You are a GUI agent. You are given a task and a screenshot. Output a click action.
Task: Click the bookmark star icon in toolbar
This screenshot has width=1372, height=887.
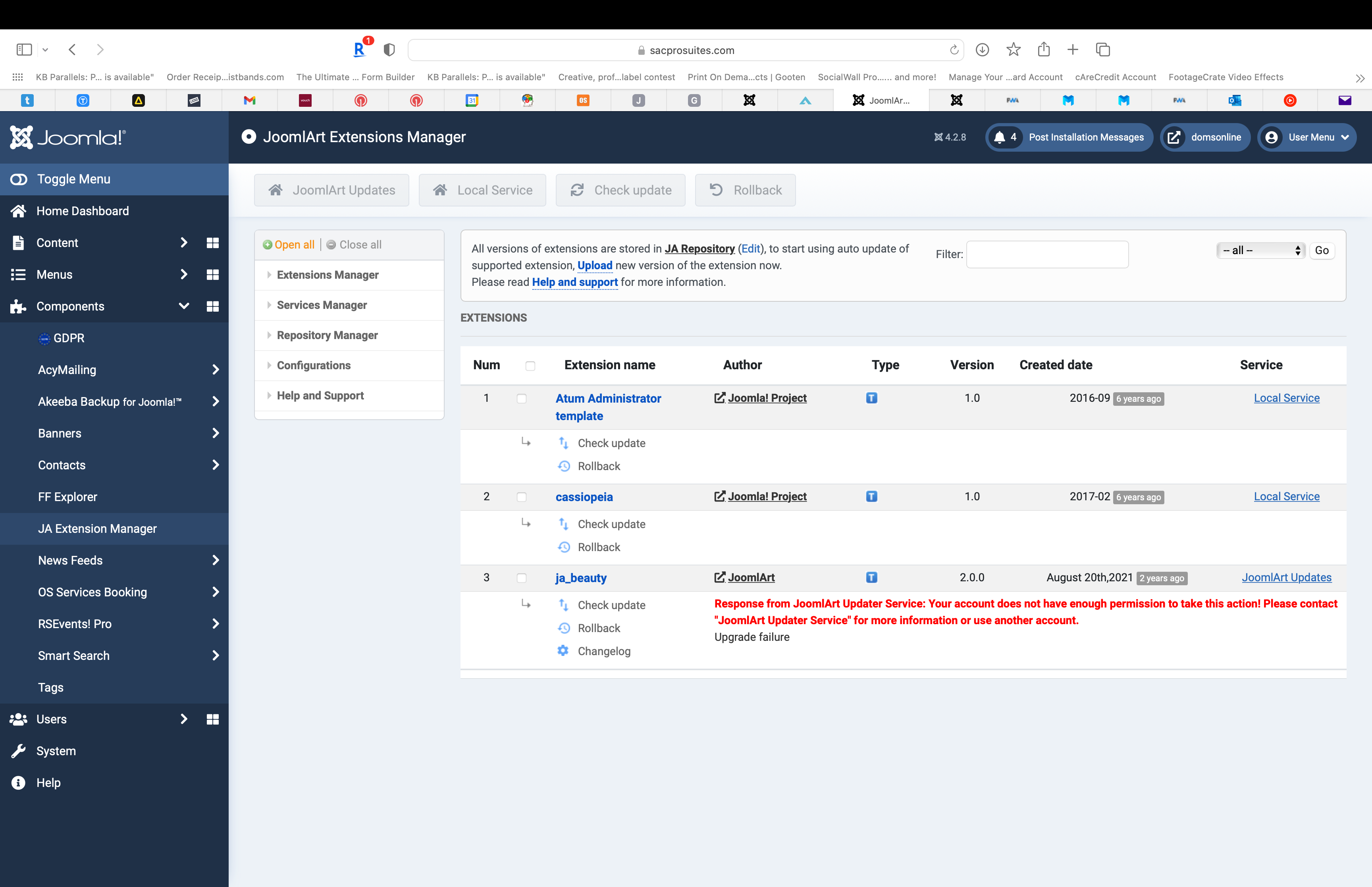[x=1013, y=50]
